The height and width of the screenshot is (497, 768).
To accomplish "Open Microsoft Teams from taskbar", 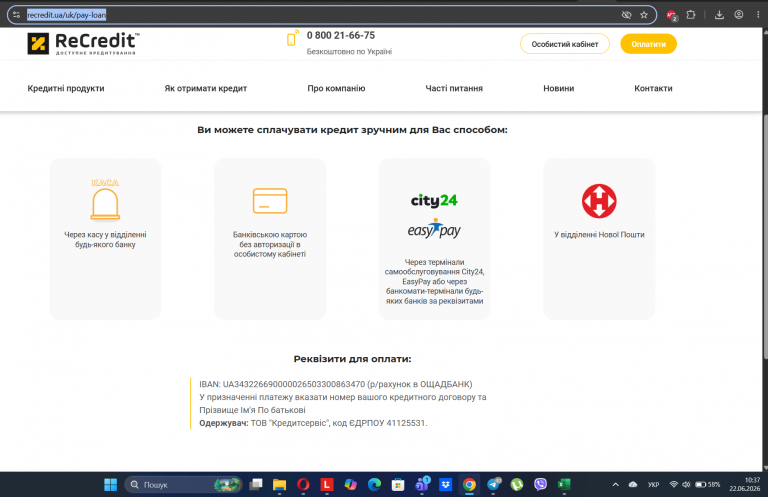I will pos(422,484).
